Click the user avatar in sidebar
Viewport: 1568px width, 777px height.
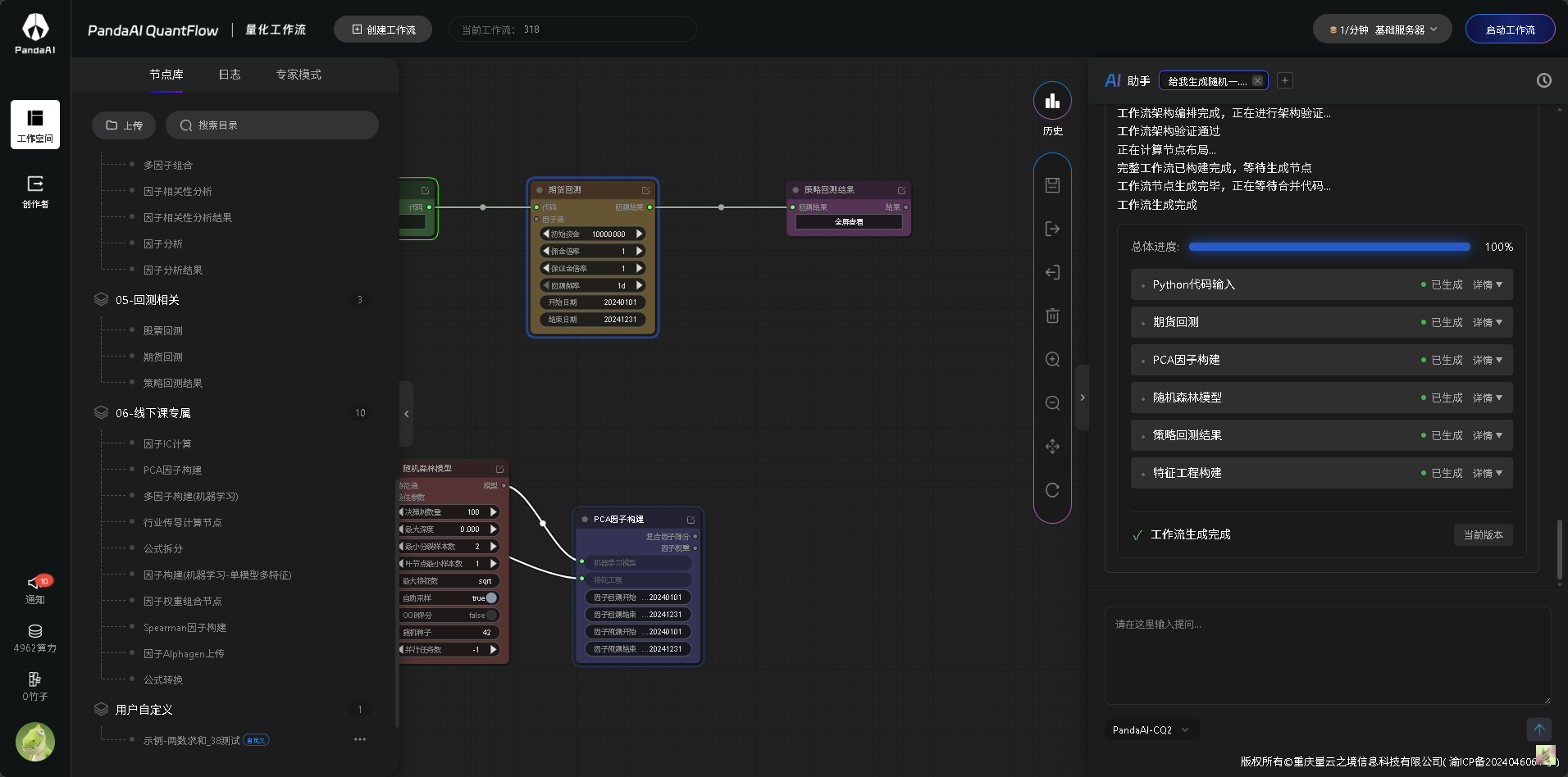coord(35,742)
